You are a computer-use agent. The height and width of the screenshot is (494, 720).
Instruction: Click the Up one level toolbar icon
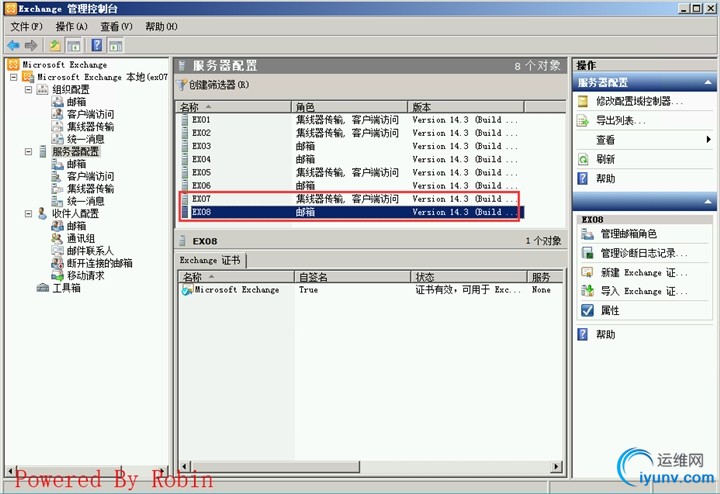coord(55,45)
